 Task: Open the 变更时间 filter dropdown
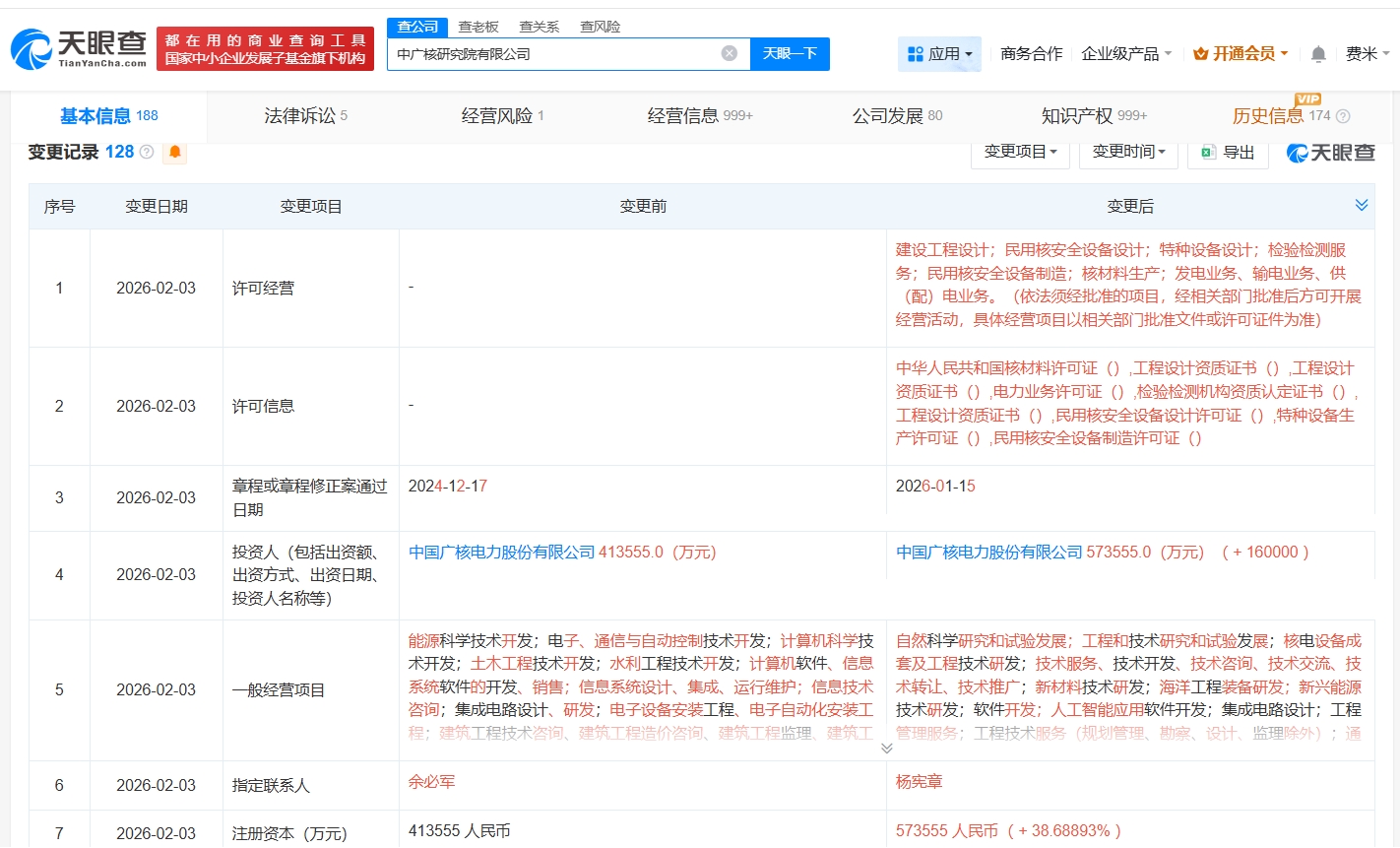pyautogui.click(x=1128, y=153)
